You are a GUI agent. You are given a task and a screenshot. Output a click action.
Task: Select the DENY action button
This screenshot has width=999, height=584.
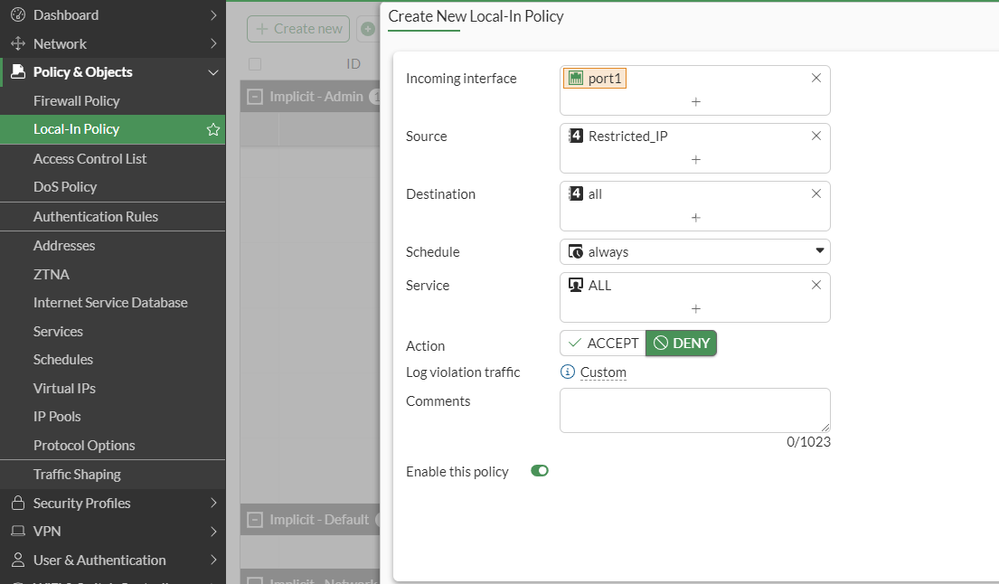pos(681,343)
